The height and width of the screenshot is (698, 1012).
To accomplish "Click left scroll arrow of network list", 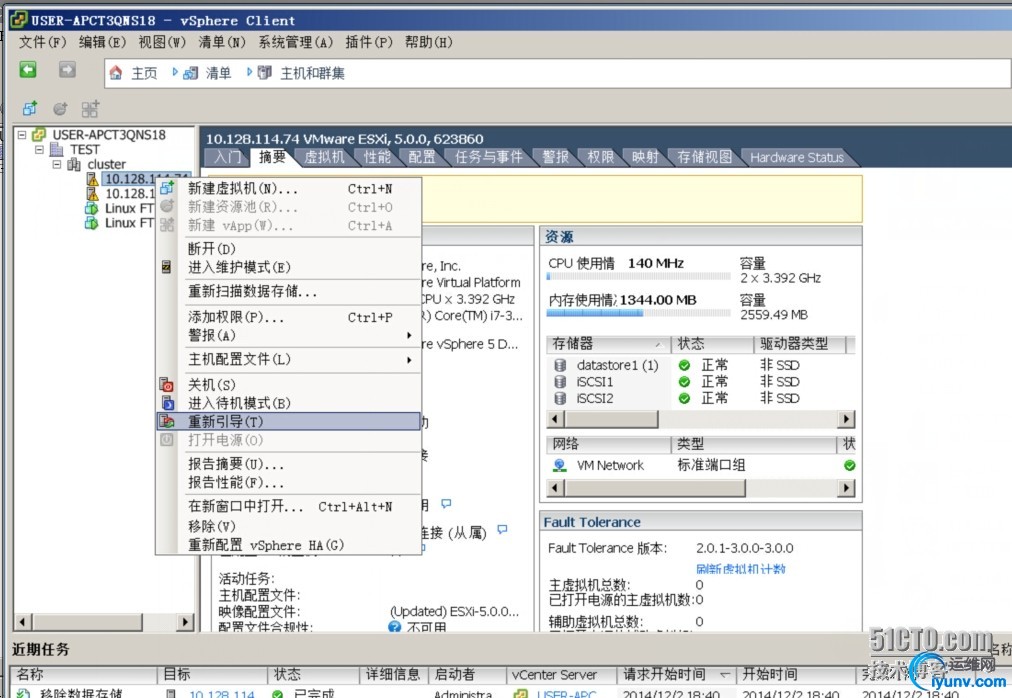I will tap(555, 488).
